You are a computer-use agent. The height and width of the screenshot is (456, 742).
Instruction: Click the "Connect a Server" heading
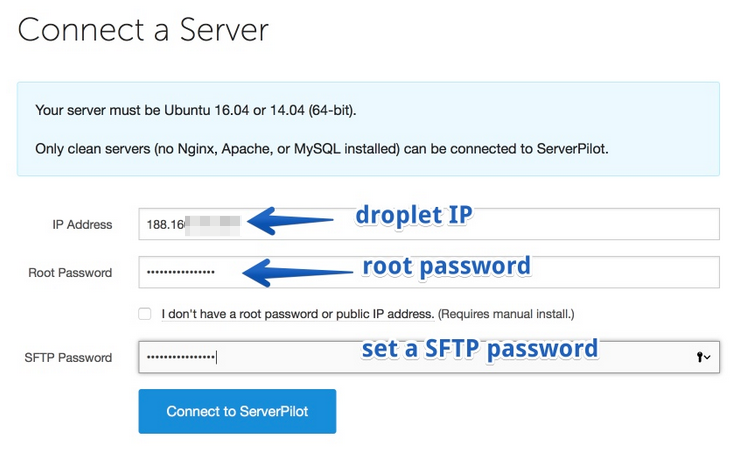pyautogui.click(x=143, y=29)
